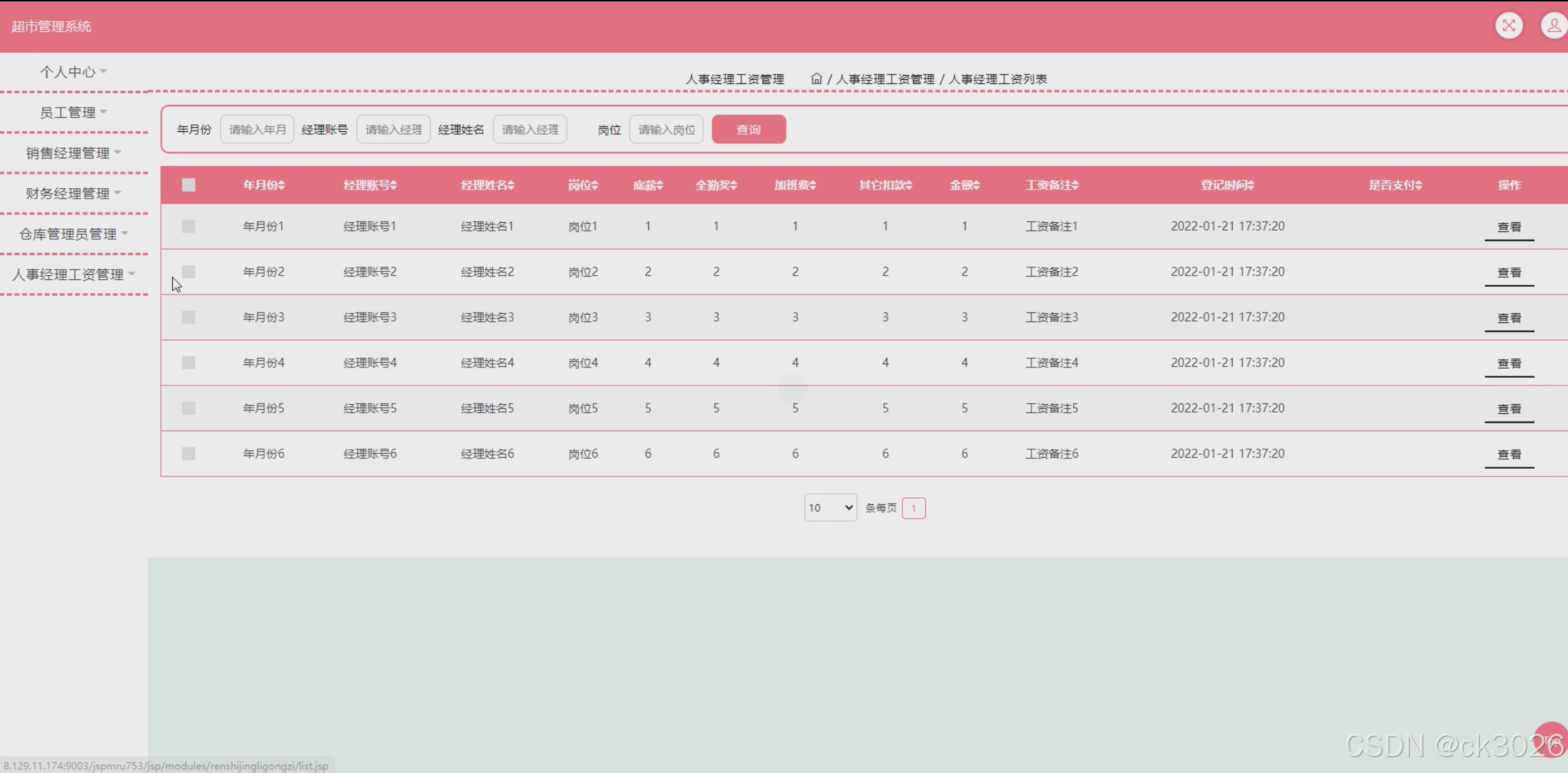The height and width of the screenshot is (773, 1568).
Task: Sort table by 年月份 column arrows
Action: (x=282, y=185)
